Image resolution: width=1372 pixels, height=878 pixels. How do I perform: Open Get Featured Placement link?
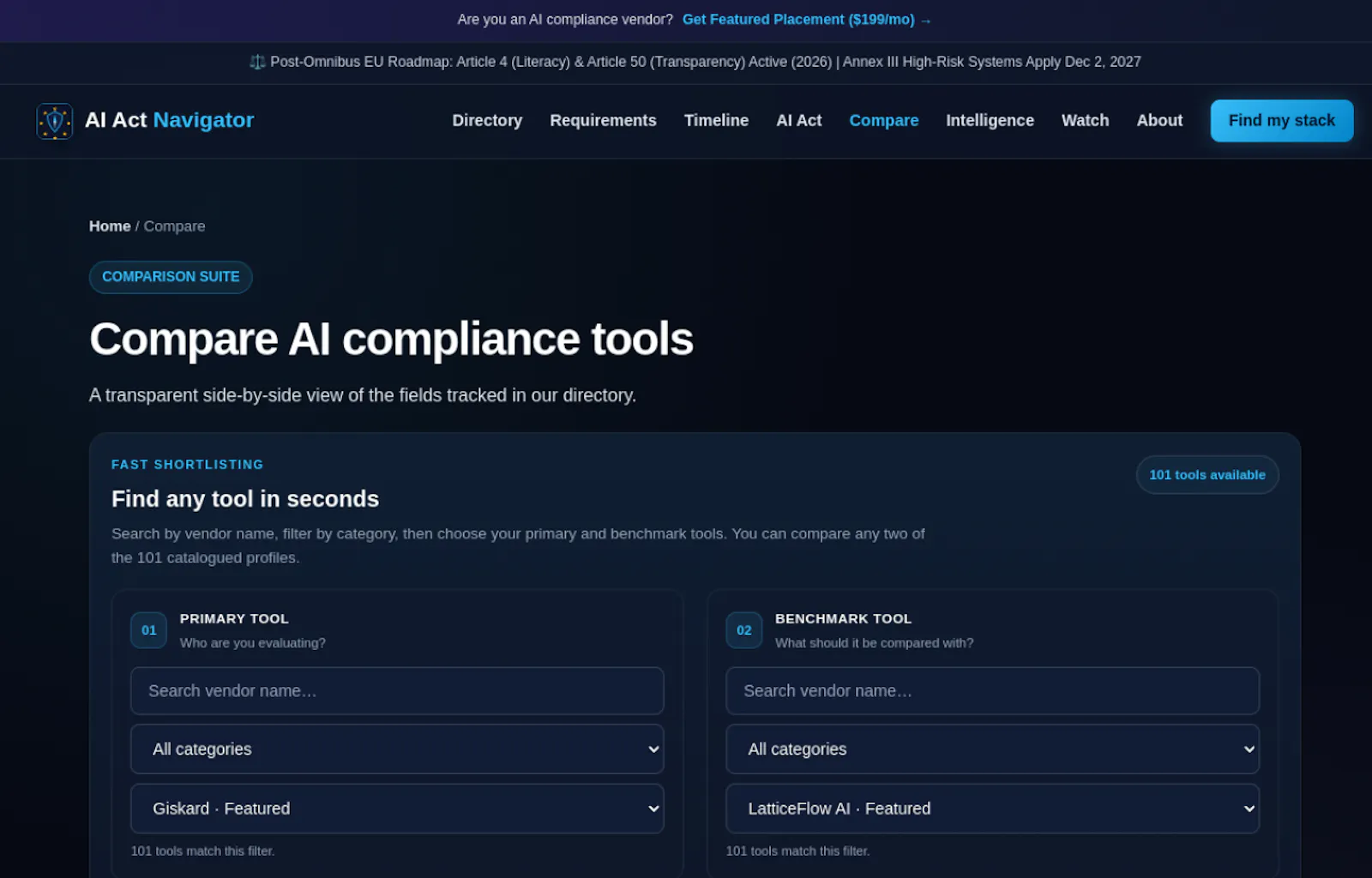click(x=806, y=20)
